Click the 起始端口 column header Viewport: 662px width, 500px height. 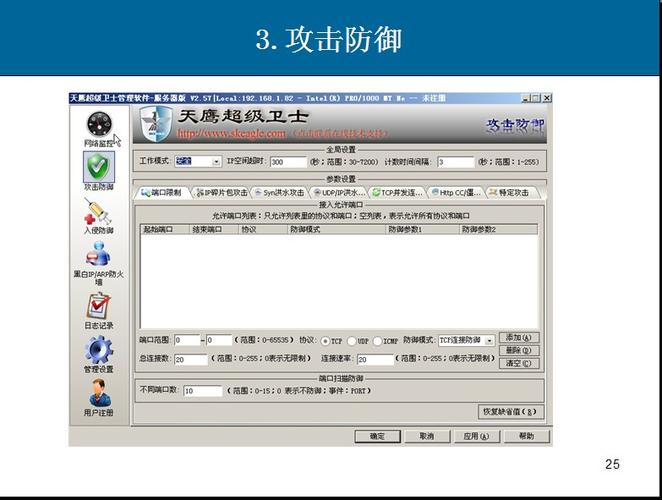[x=165, y=229]
